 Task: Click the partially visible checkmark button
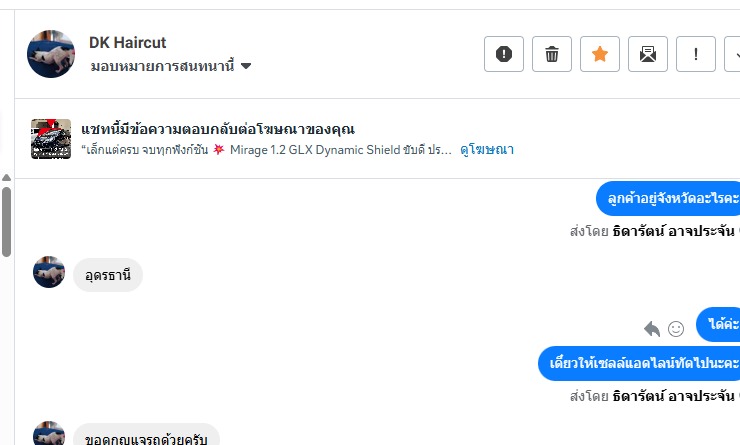pos(733,54)
